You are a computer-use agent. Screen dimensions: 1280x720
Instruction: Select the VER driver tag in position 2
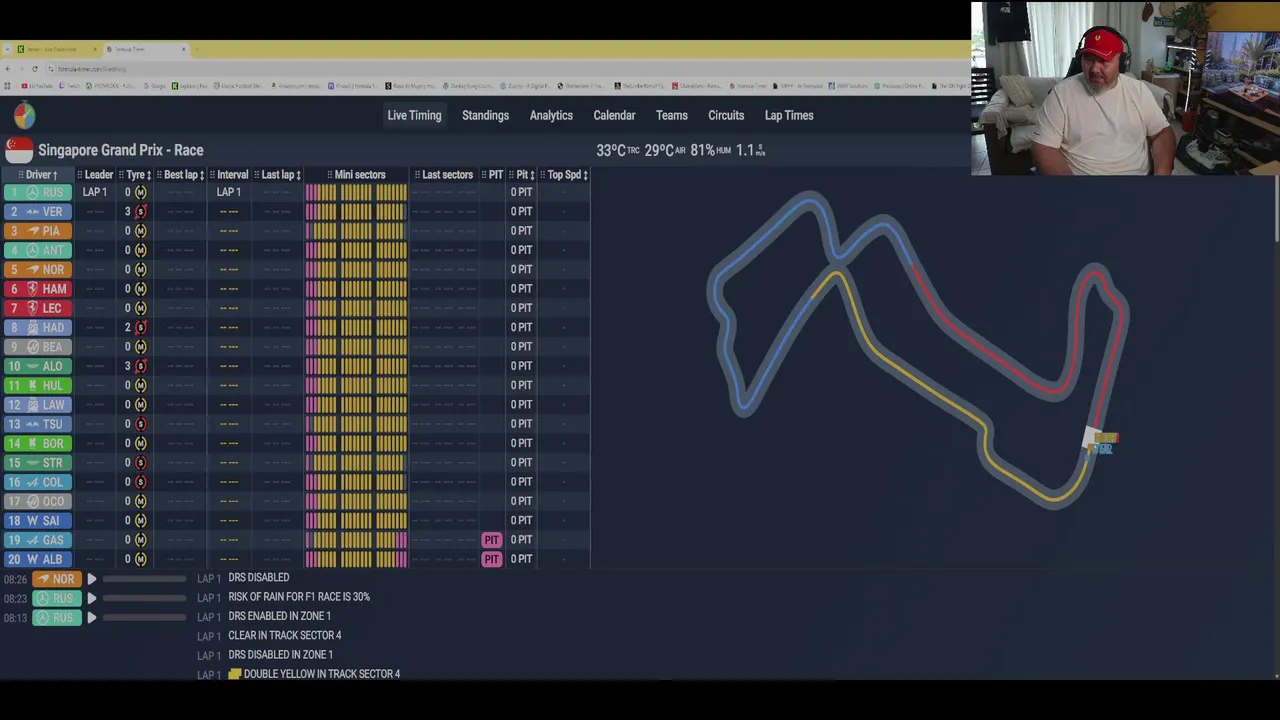(37, 211)
